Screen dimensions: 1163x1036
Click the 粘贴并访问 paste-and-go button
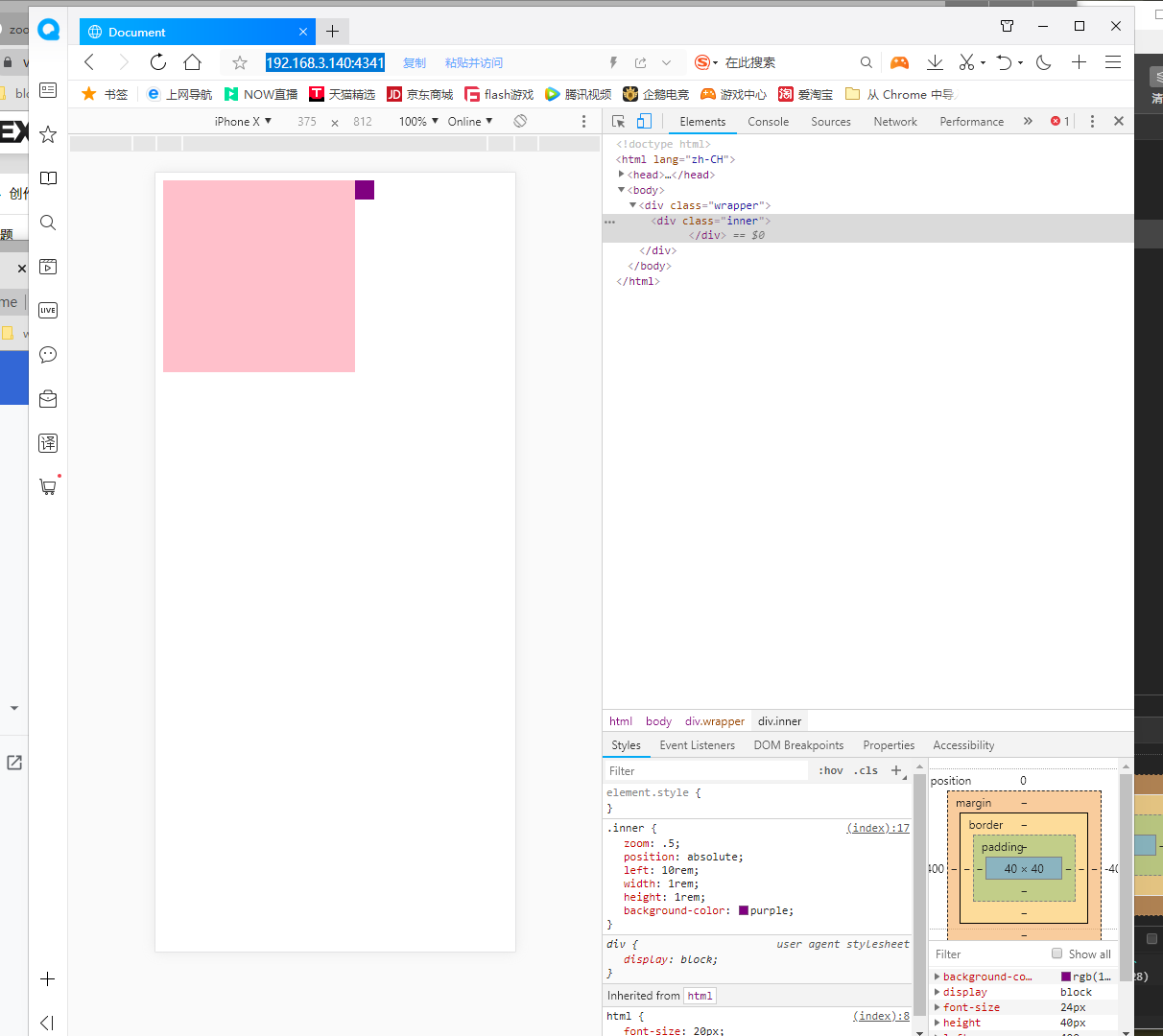(x=474, y=62)
